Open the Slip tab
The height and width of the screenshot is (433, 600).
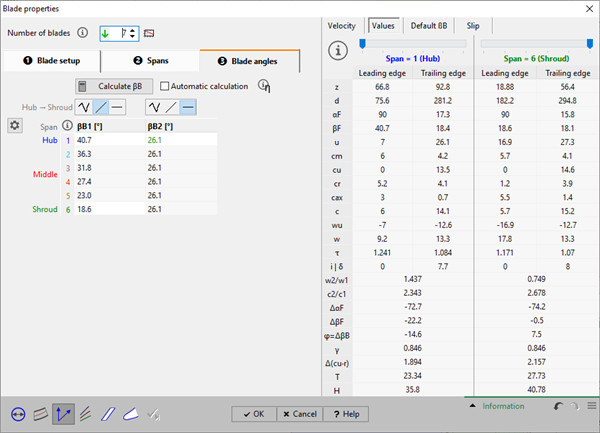click(x=473, y=26)
